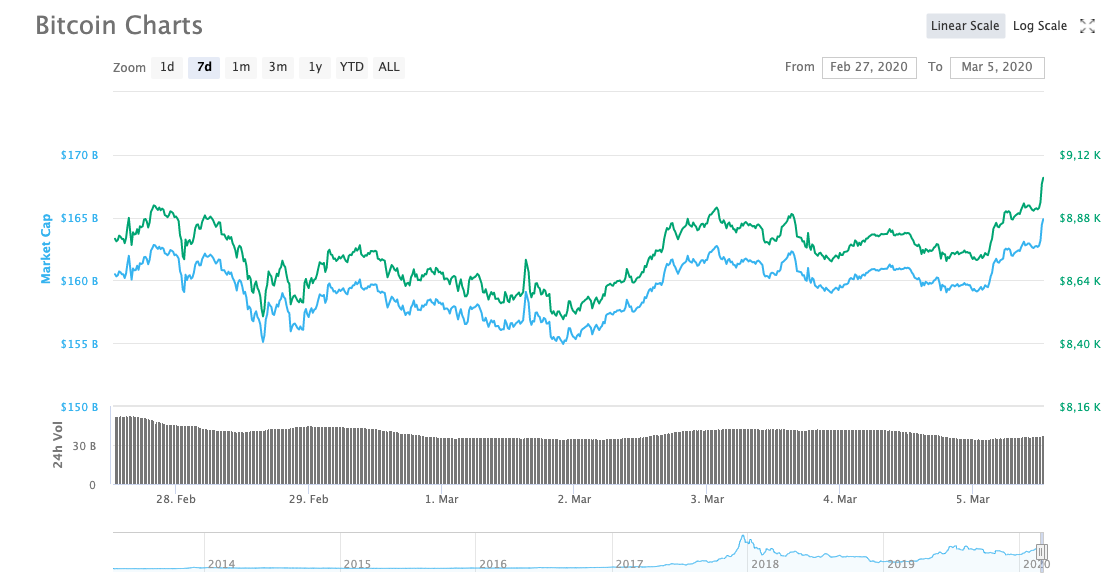Set zoom range to 1m
1105x583 pixels.
[241, 67]
